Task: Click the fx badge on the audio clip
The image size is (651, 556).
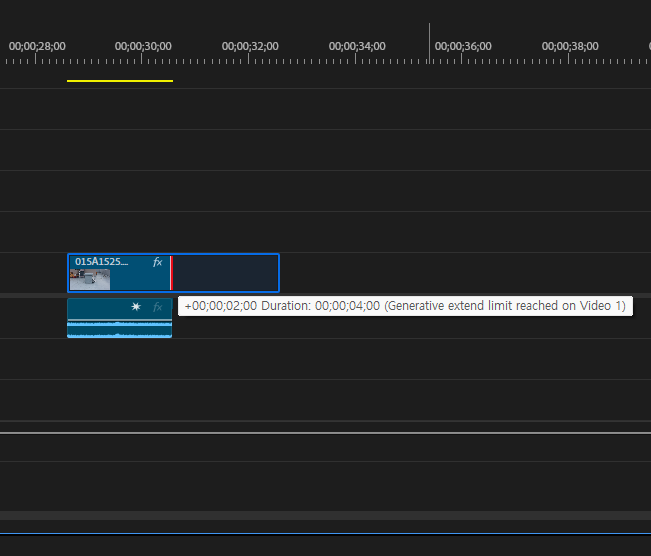Action: click(x=157, y=307)
